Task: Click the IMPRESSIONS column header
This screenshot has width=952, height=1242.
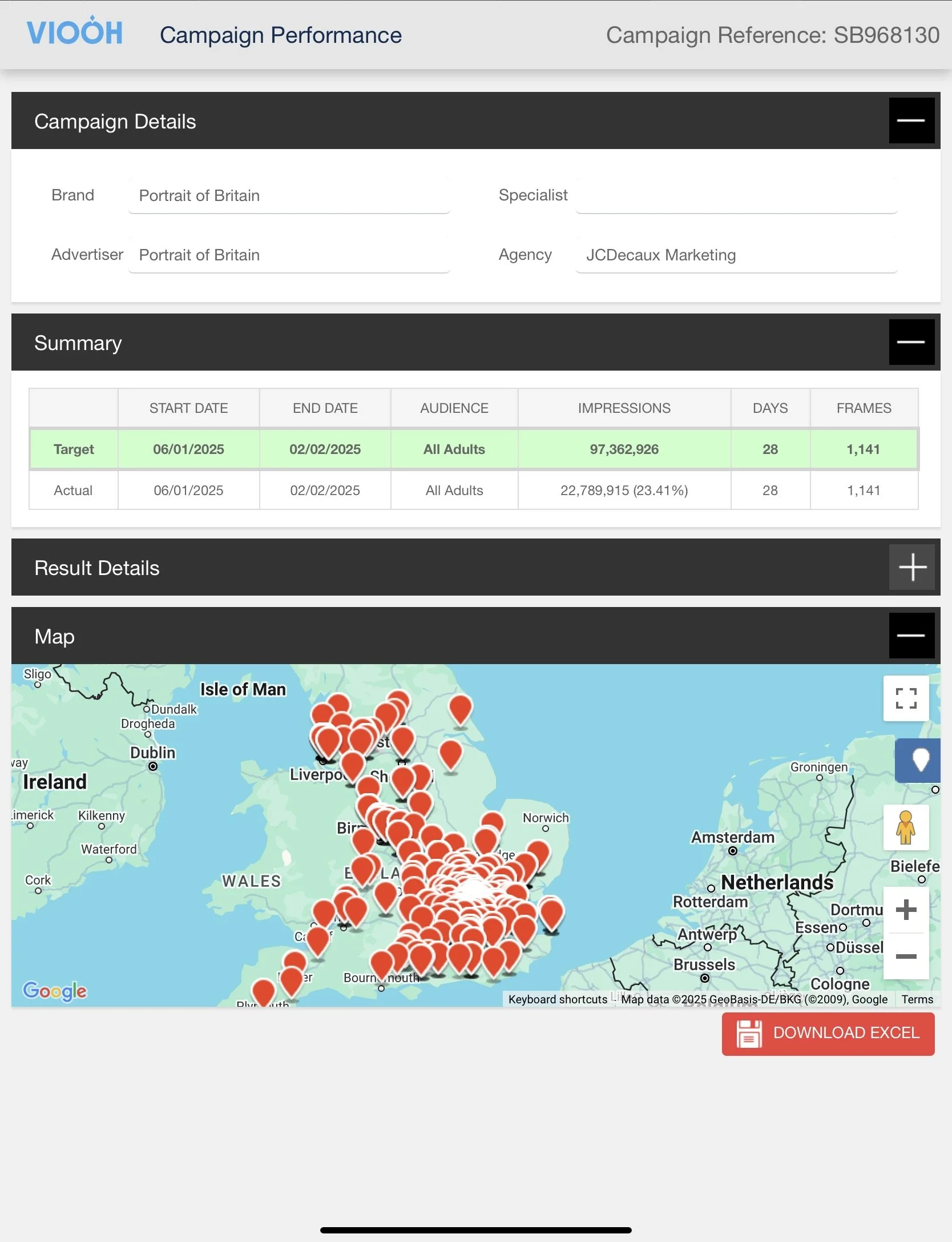Action: pos(624,408)
